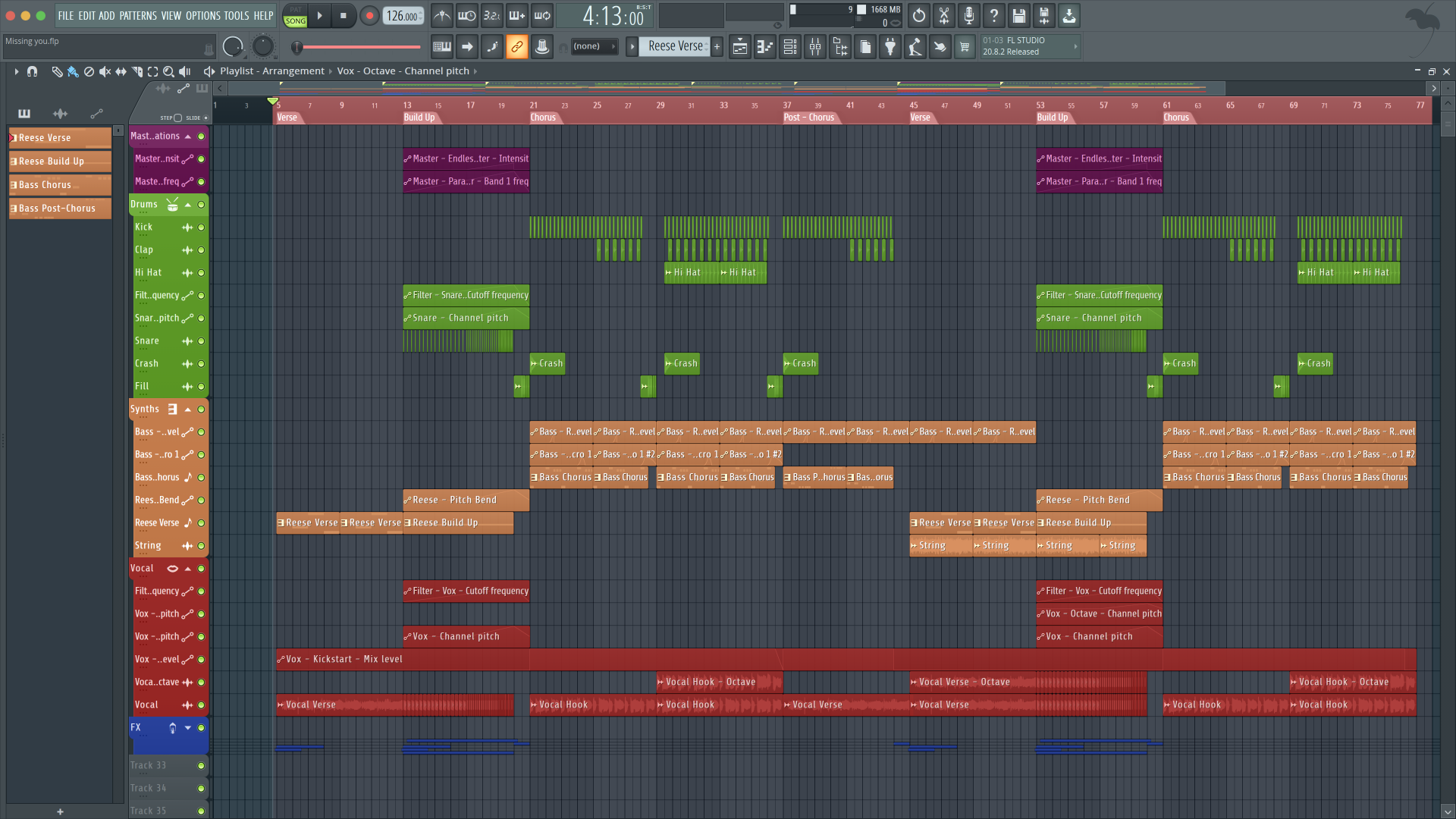
Task: Jump to the Post - Chorus timeline marker
Action: click(808, 118)
